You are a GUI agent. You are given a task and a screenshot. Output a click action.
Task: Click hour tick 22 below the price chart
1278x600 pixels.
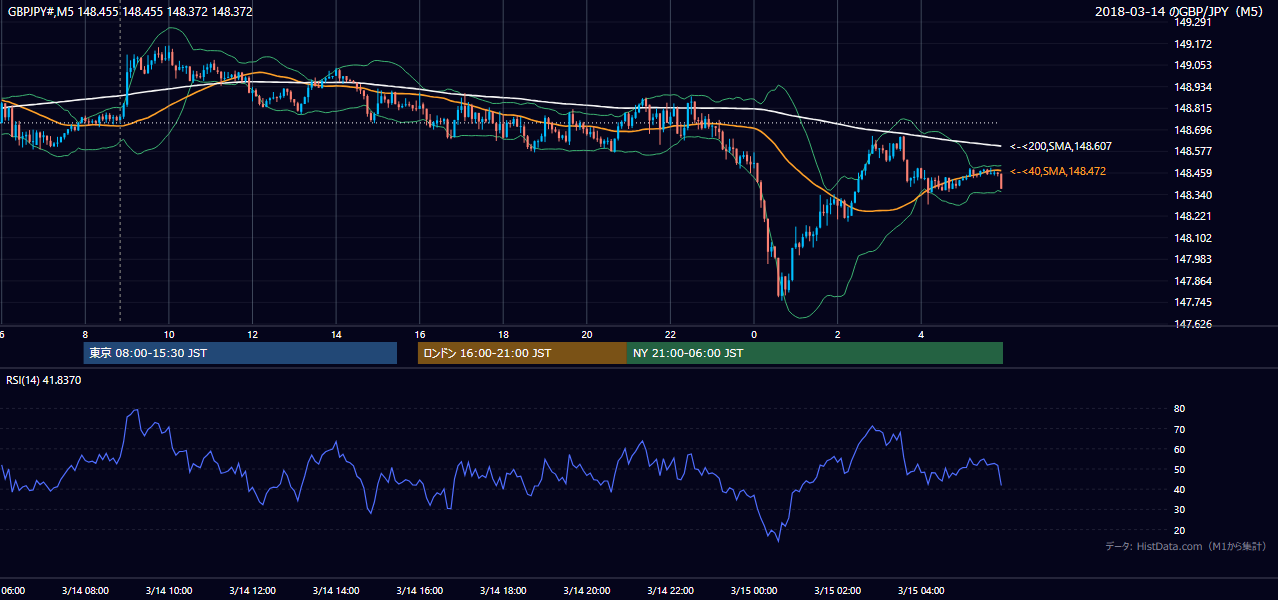pyautogui.click(x=671, y=335)
